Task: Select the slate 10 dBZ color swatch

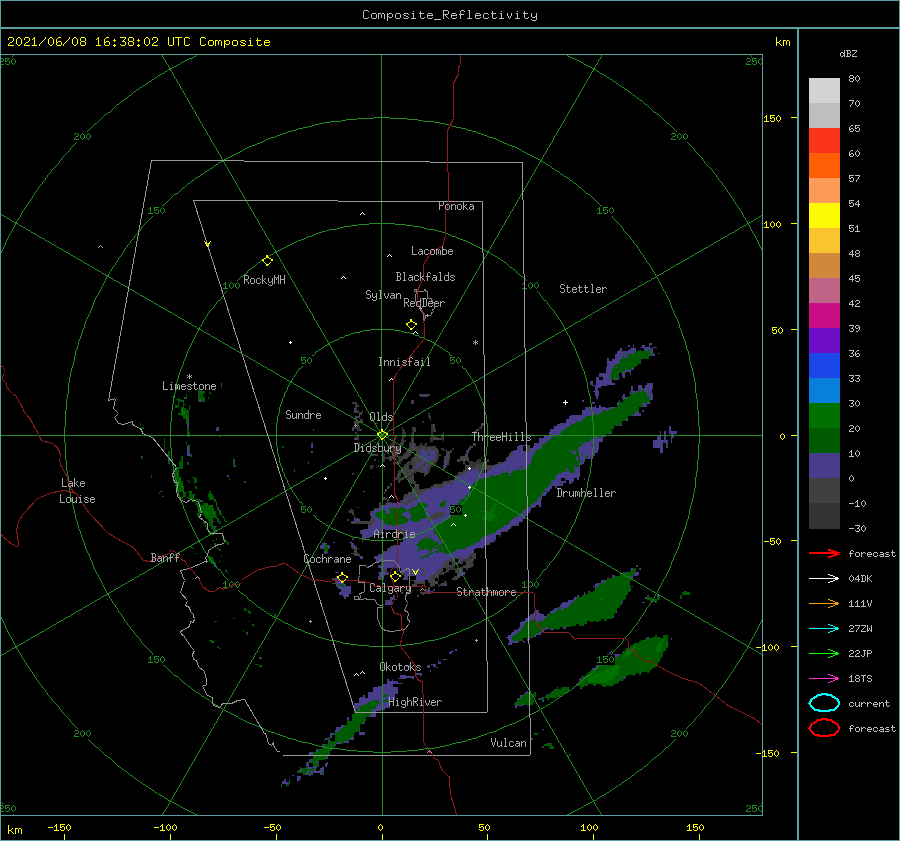Action: click(824, 466)
